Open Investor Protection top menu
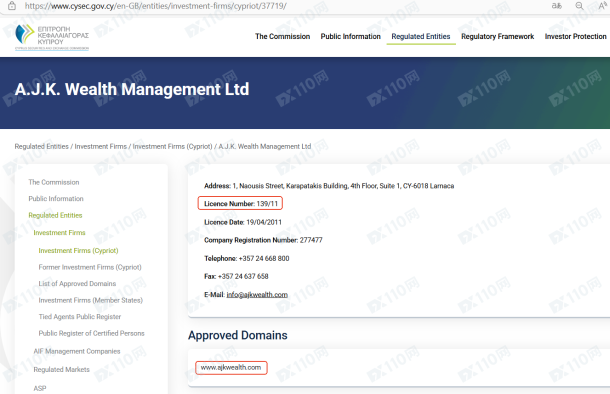The image size is (610, 394). [x=575, y=36]
